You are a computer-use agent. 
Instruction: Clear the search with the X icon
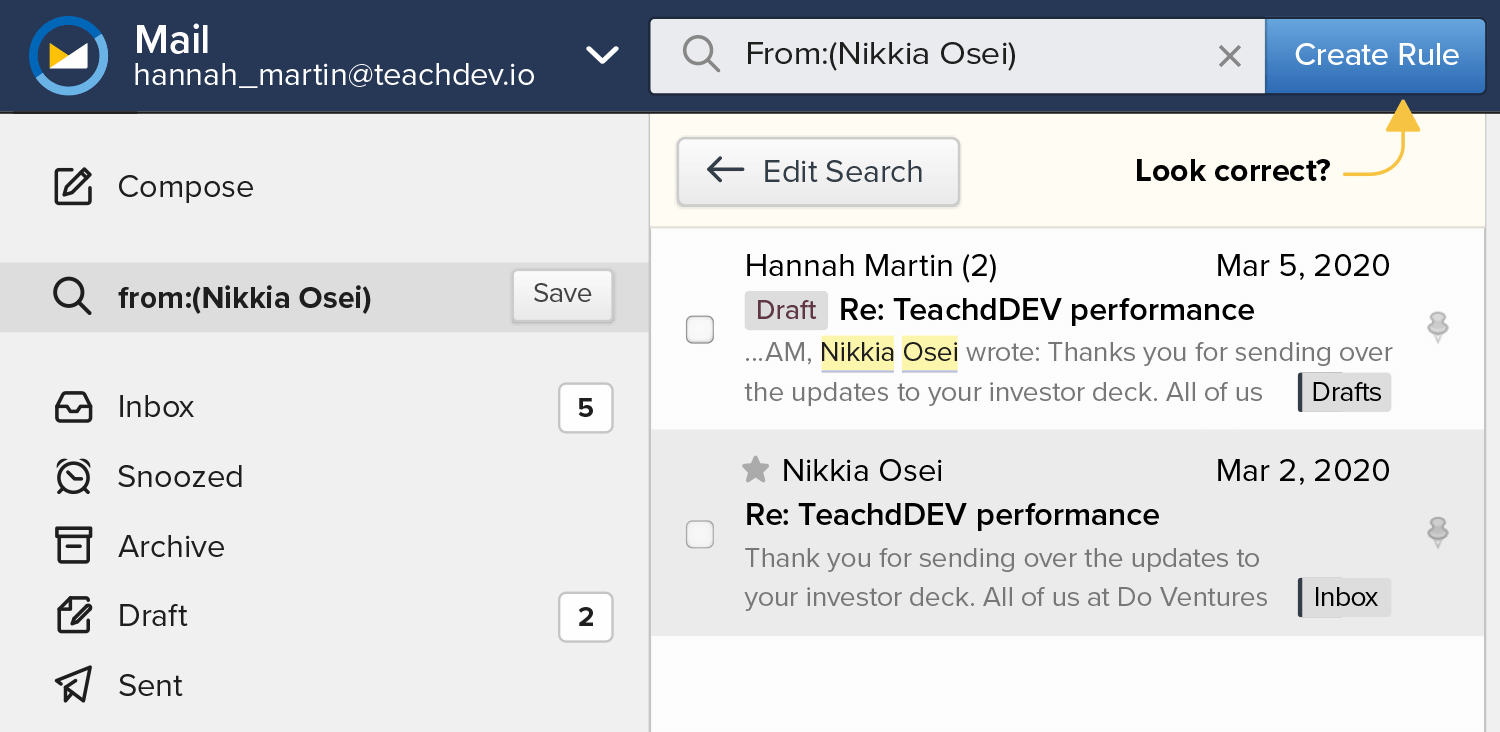pyautogui.click(x=1229, y=56)
